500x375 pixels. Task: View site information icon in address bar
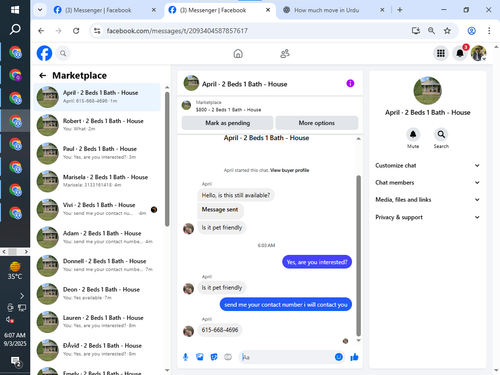(97, 31)
